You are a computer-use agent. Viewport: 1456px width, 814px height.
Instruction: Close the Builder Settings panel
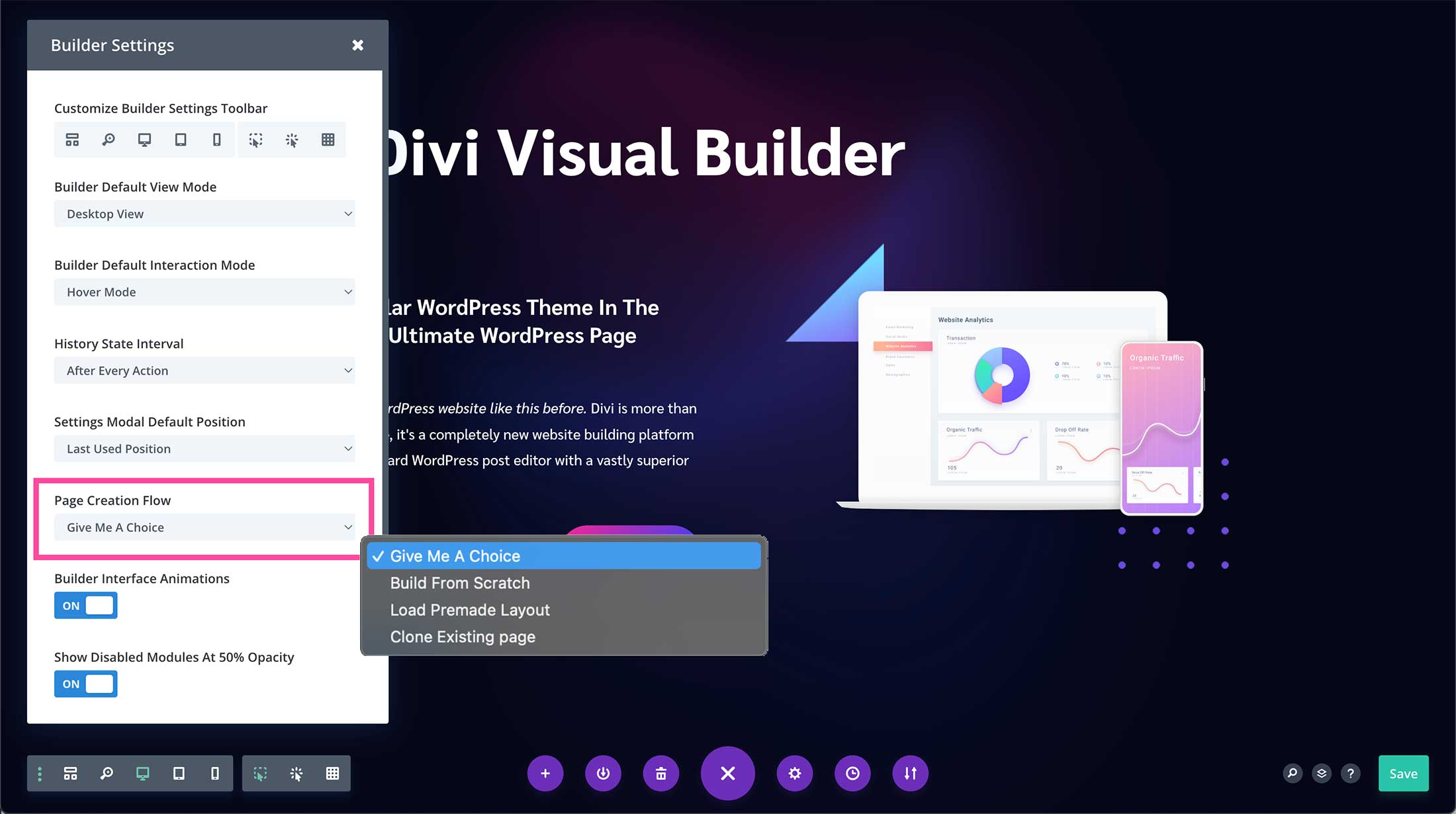[357, 45]
